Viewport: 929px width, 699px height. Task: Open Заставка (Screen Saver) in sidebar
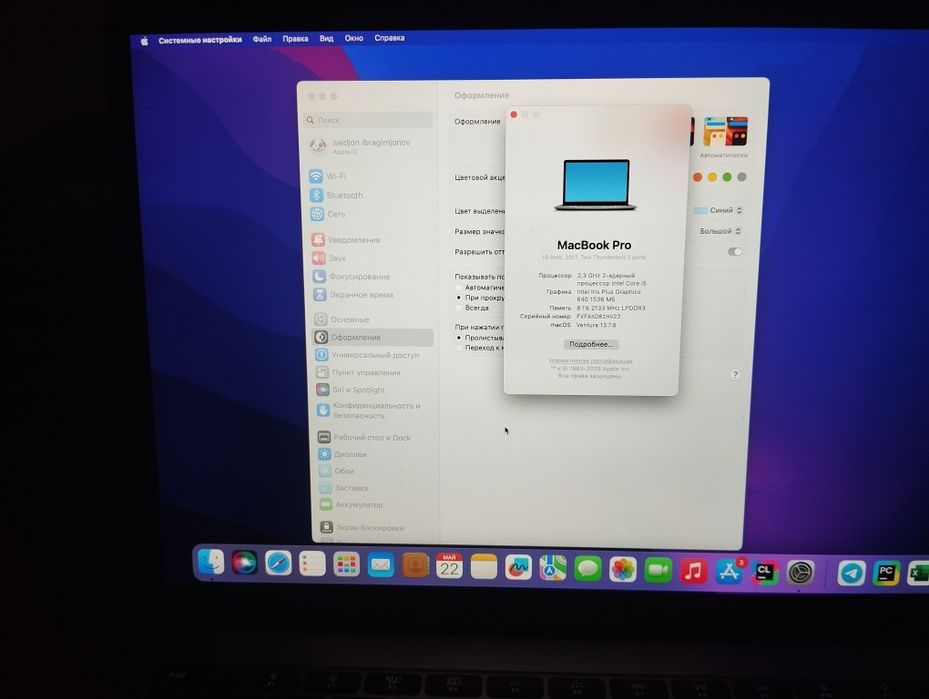coord(344,488)
